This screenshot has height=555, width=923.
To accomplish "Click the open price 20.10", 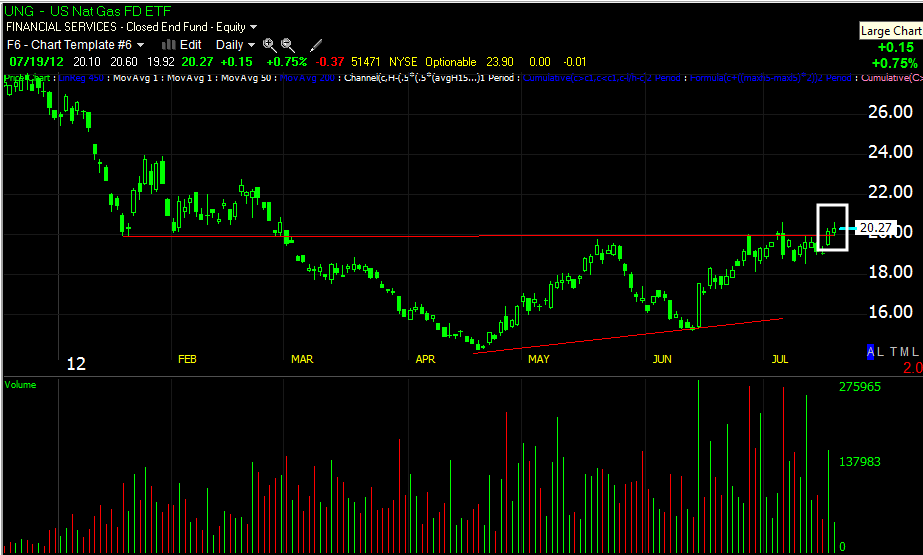I will (x=87, y=62).
